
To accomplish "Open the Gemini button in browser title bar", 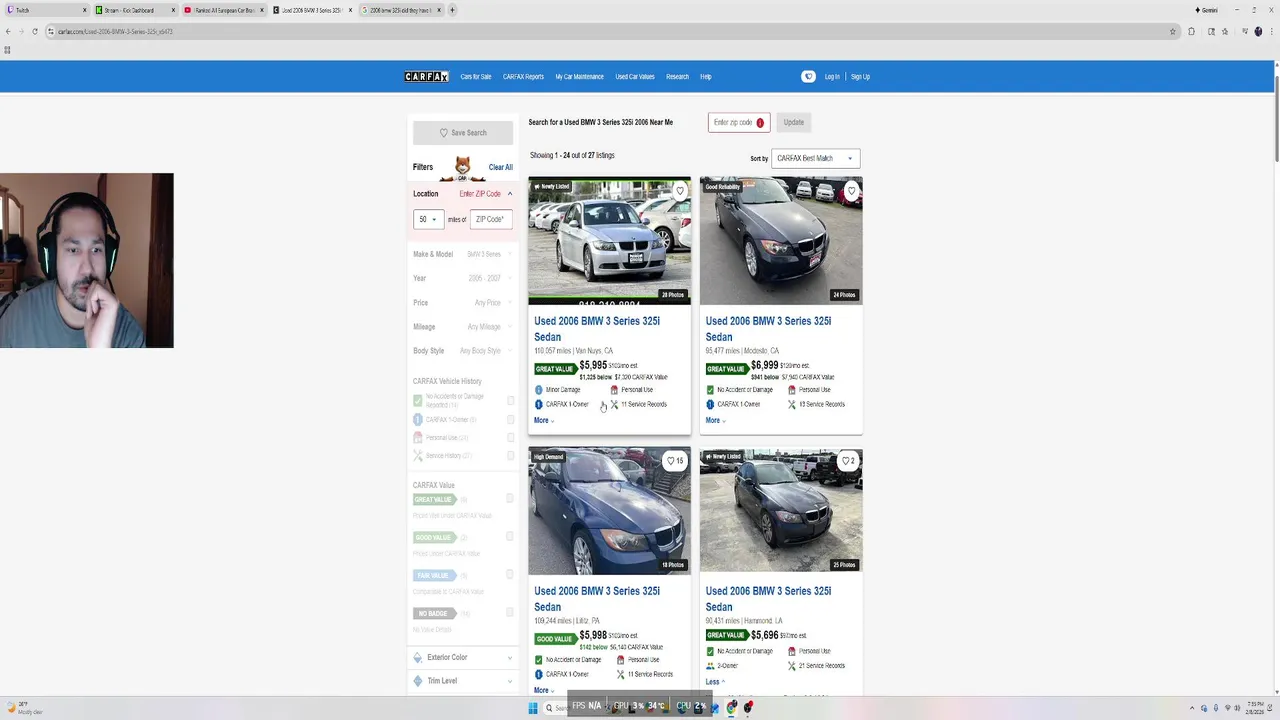I will click(1206, 10).
